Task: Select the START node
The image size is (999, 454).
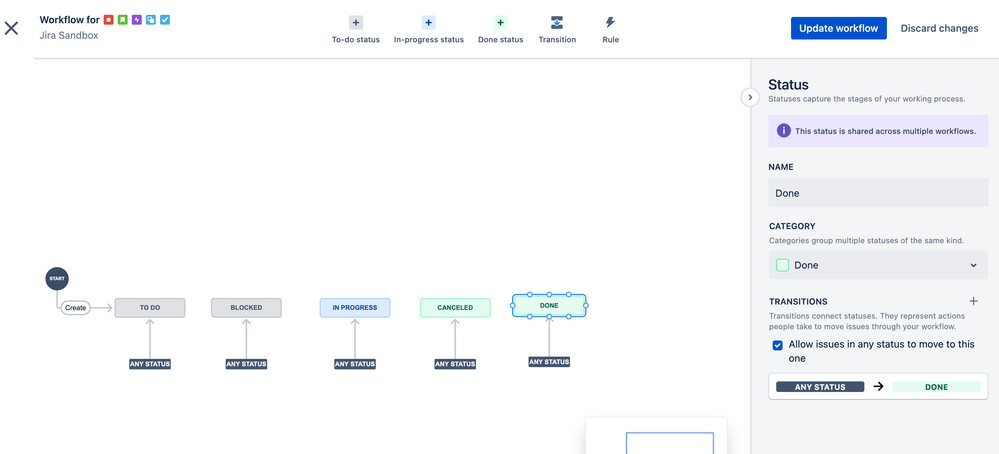Action: click(57, 279)
